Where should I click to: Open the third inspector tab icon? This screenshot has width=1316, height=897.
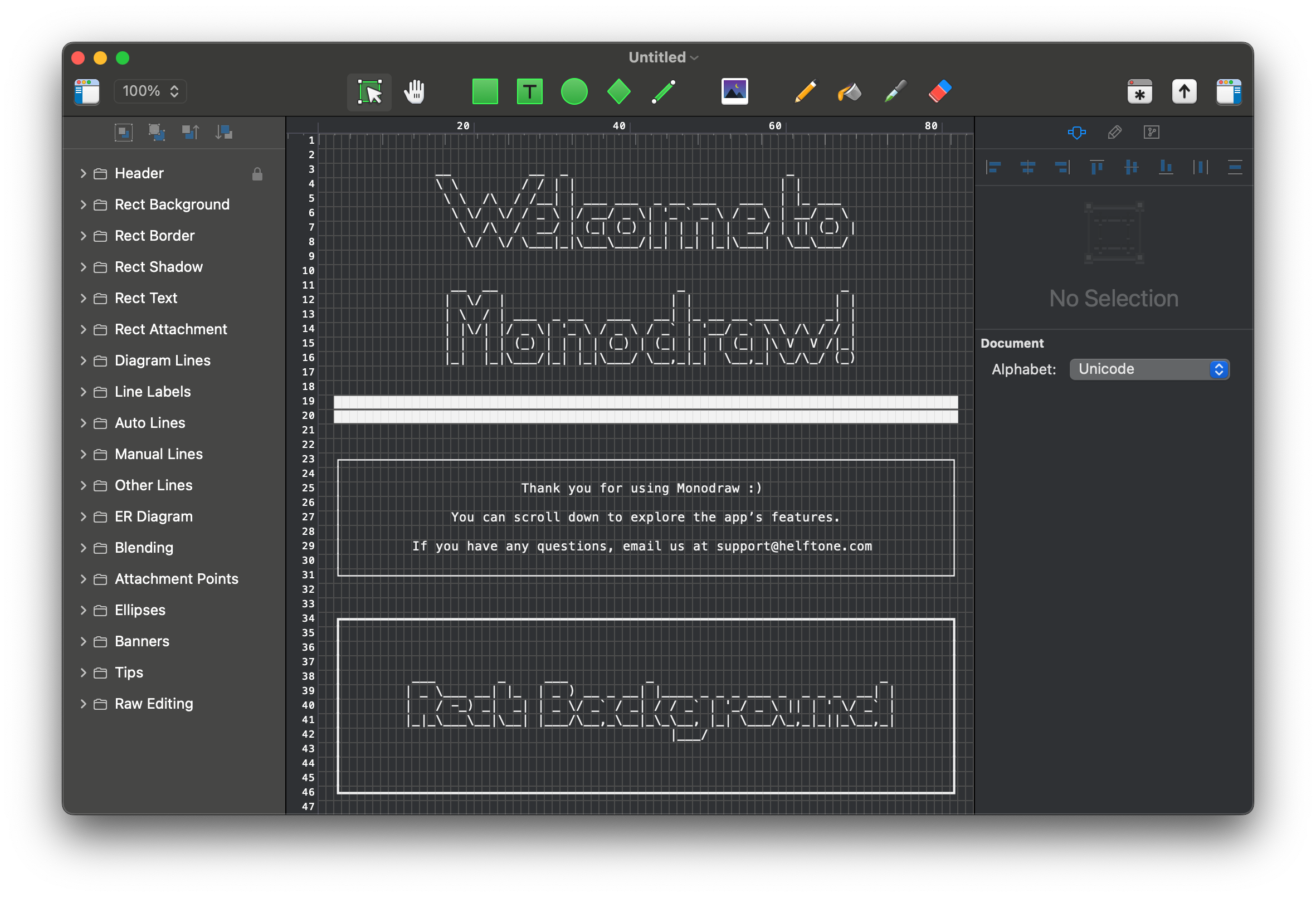[x=1151, y=133]
